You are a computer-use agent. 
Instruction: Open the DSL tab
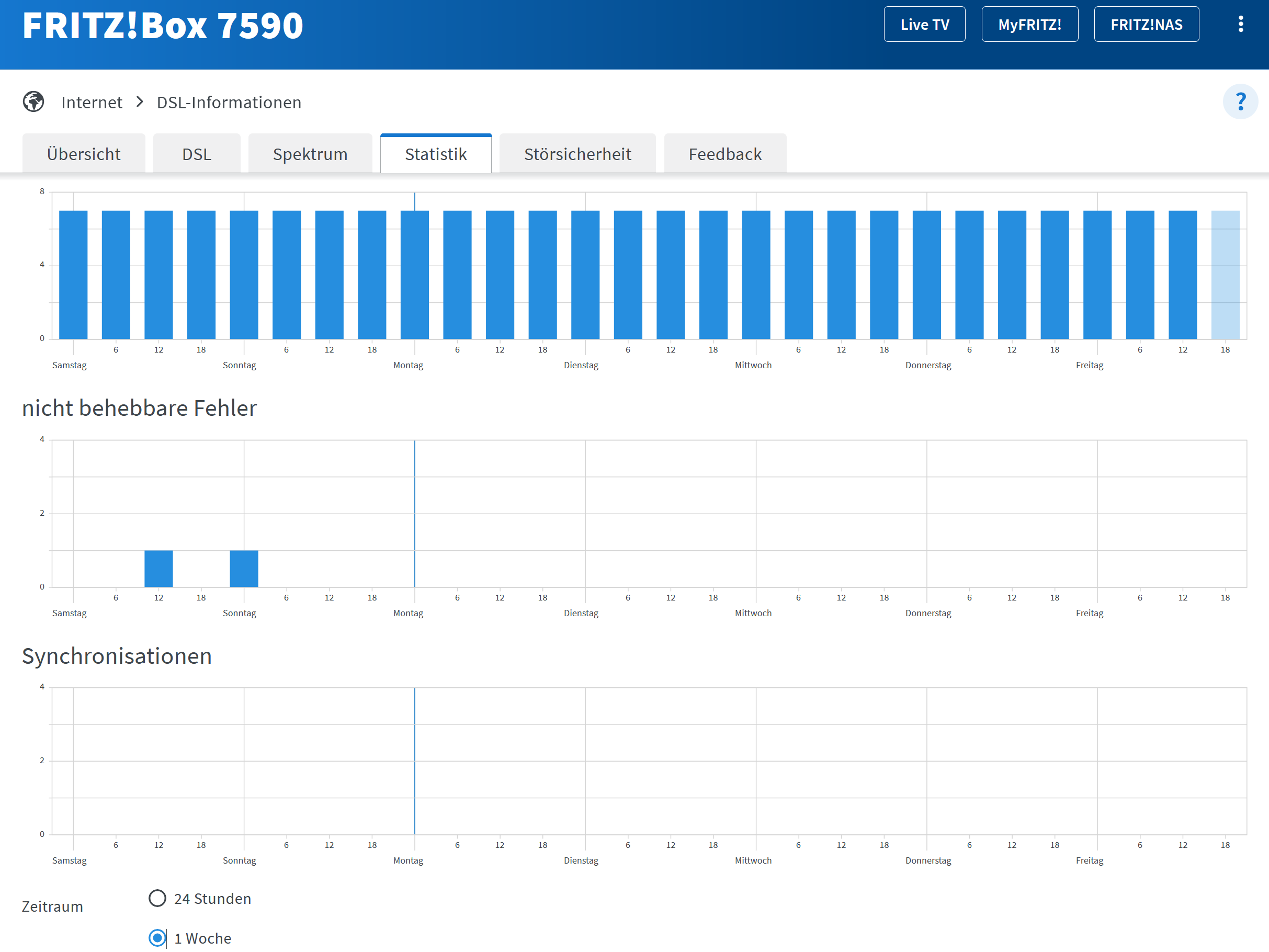pyautogui.click(x=196, y=154)
